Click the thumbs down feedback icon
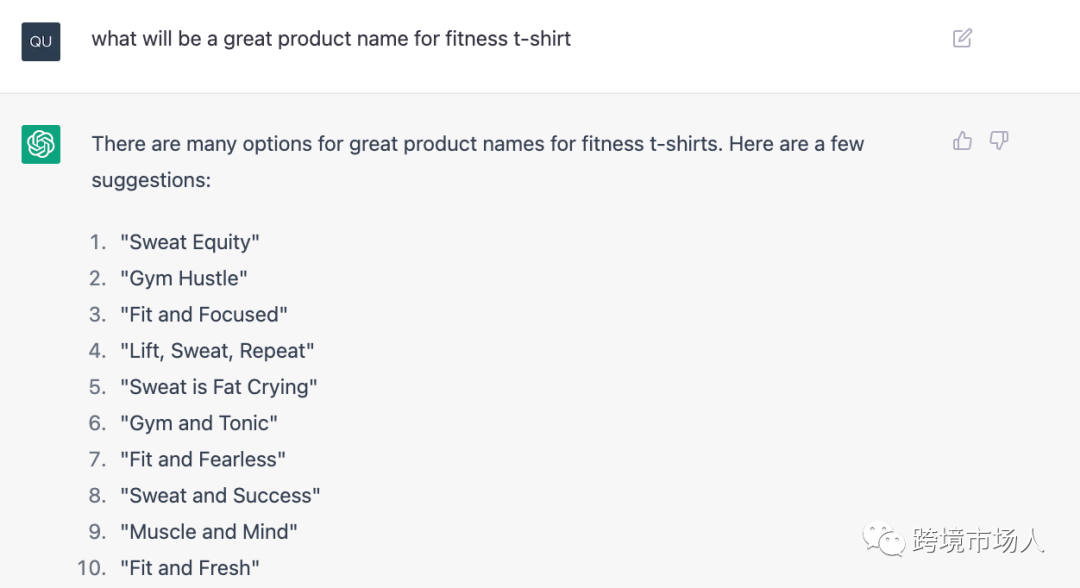Viewport: 1080px width, 588px height. (x=998, y=141)
